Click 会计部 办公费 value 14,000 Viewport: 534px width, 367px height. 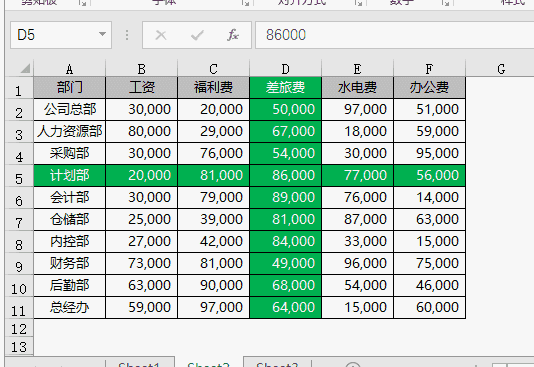(429, 197)
